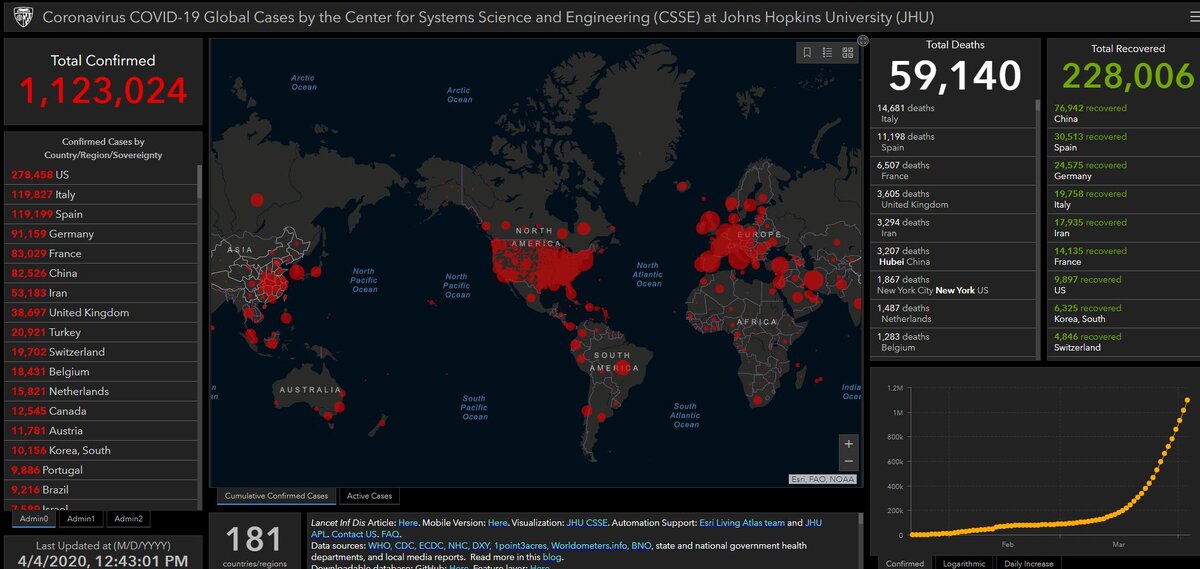Select Spain in confirmed cases list

[101, 214]
